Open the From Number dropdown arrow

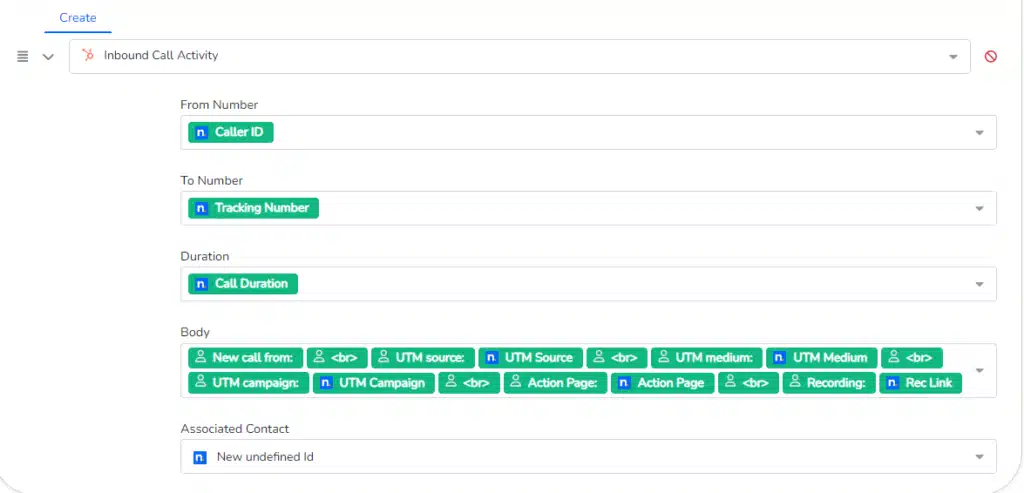click(x=980, y=133)
